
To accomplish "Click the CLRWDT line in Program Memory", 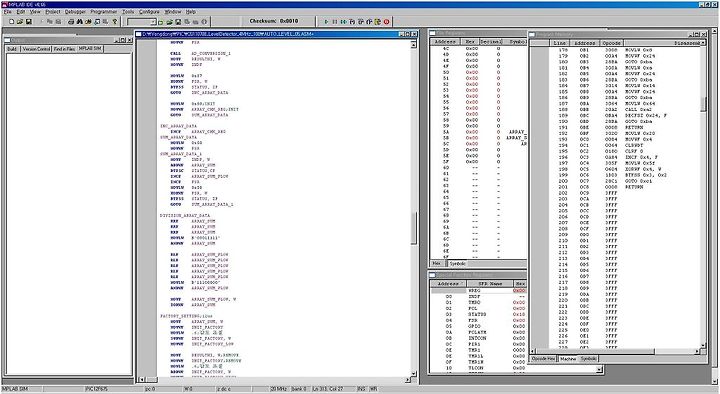I will (634, 145).
